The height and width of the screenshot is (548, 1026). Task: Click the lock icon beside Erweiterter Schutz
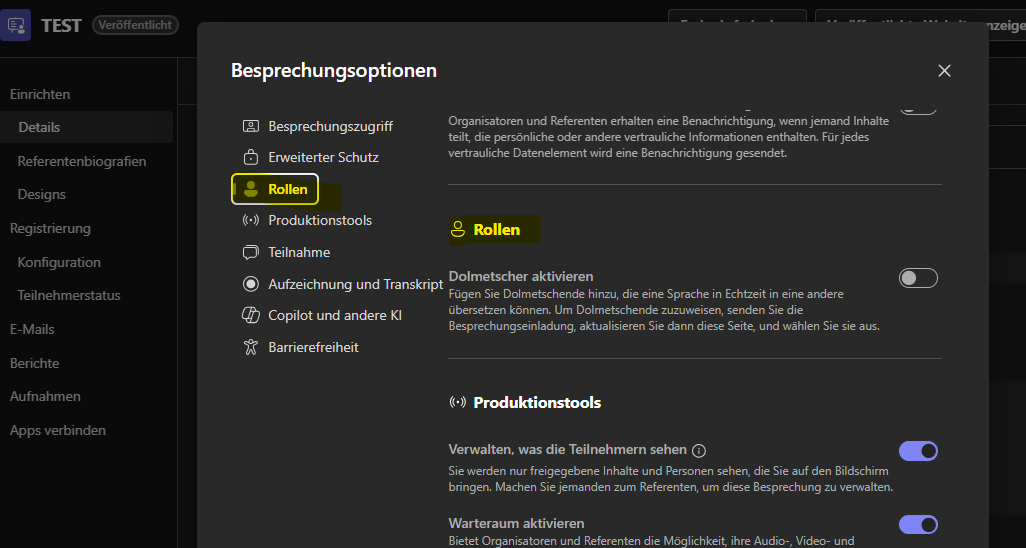click(251, 158)
